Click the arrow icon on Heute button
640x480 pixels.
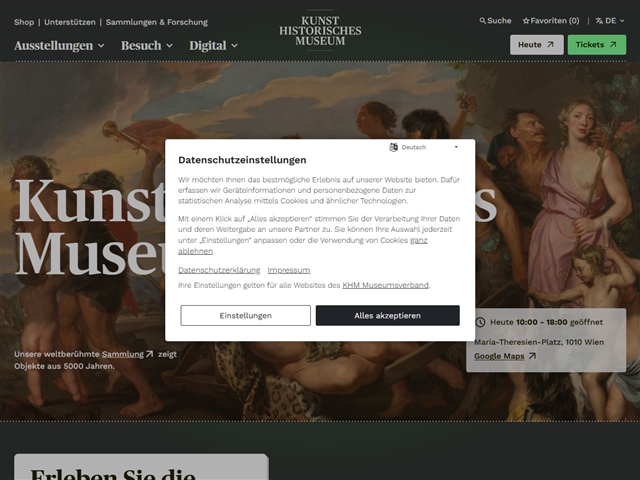click(550, 44)
